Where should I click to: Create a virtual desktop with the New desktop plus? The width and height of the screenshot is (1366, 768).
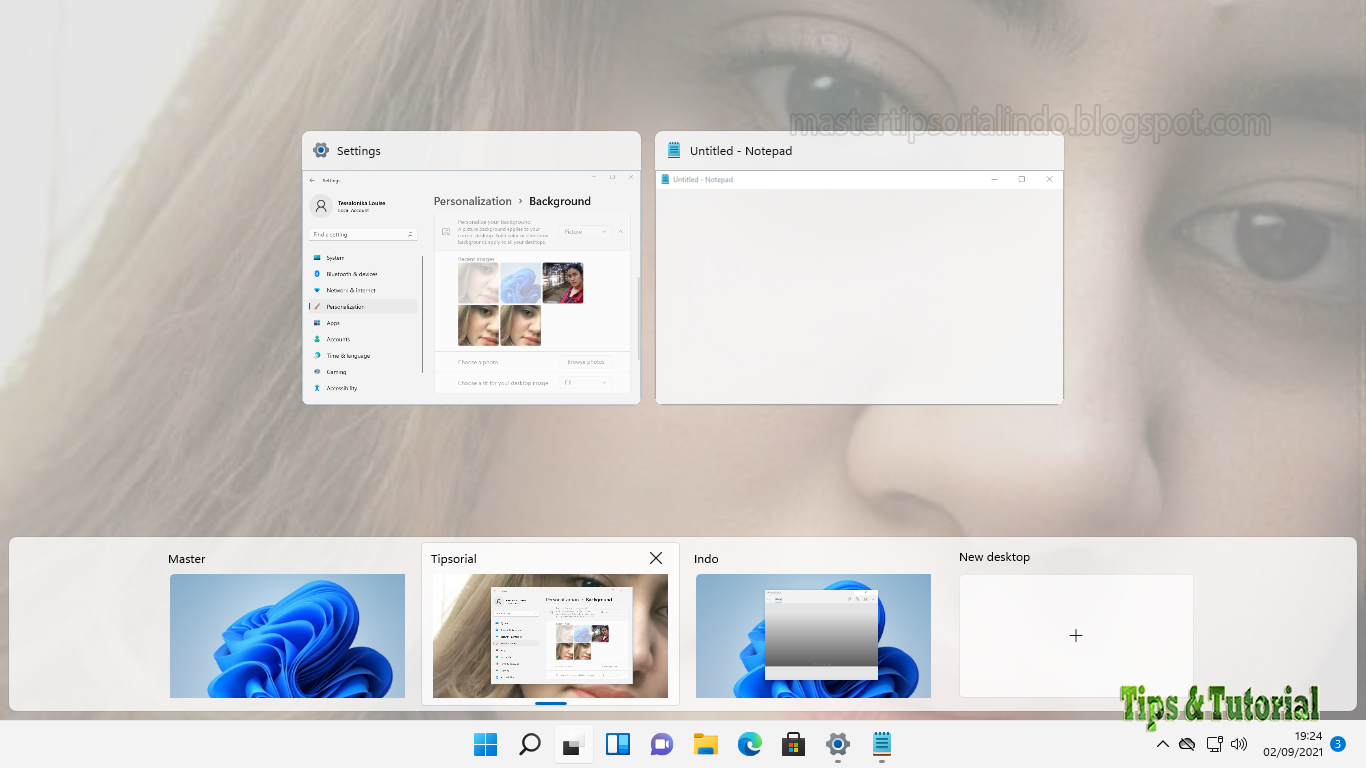1075,635
